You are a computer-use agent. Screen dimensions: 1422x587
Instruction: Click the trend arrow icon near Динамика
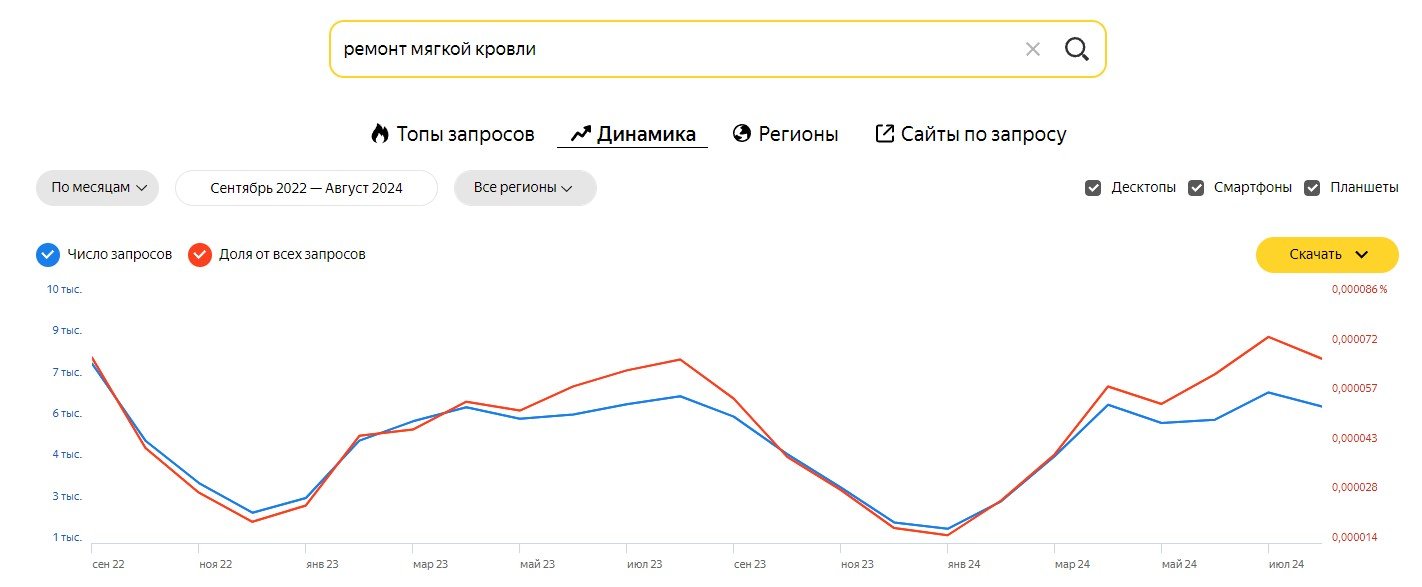coord(581,134)
